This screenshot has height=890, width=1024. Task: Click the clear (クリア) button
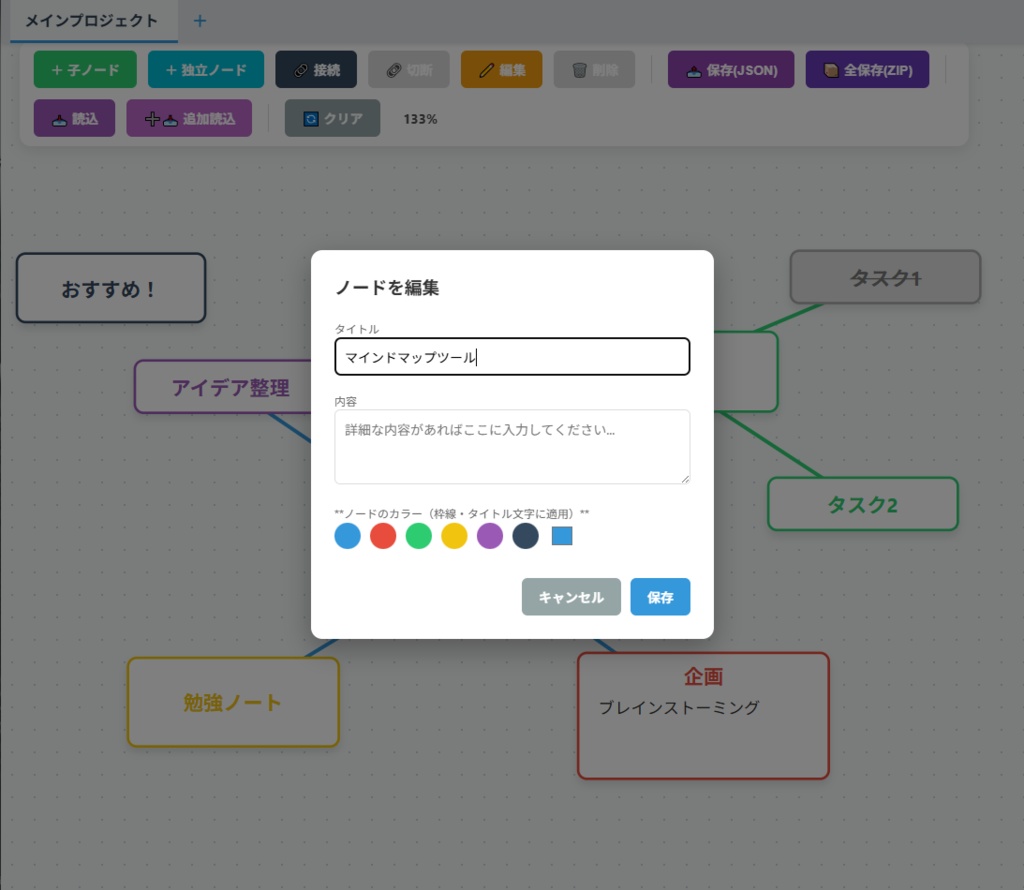332,118
